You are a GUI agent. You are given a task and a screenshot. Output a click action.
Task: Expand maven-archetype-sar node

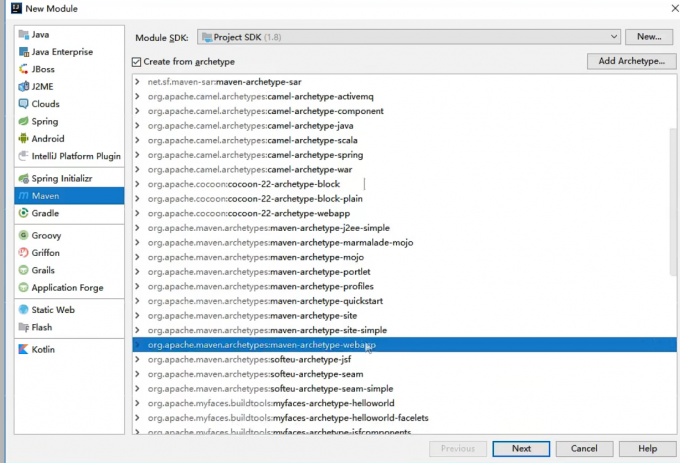(137, 82)
